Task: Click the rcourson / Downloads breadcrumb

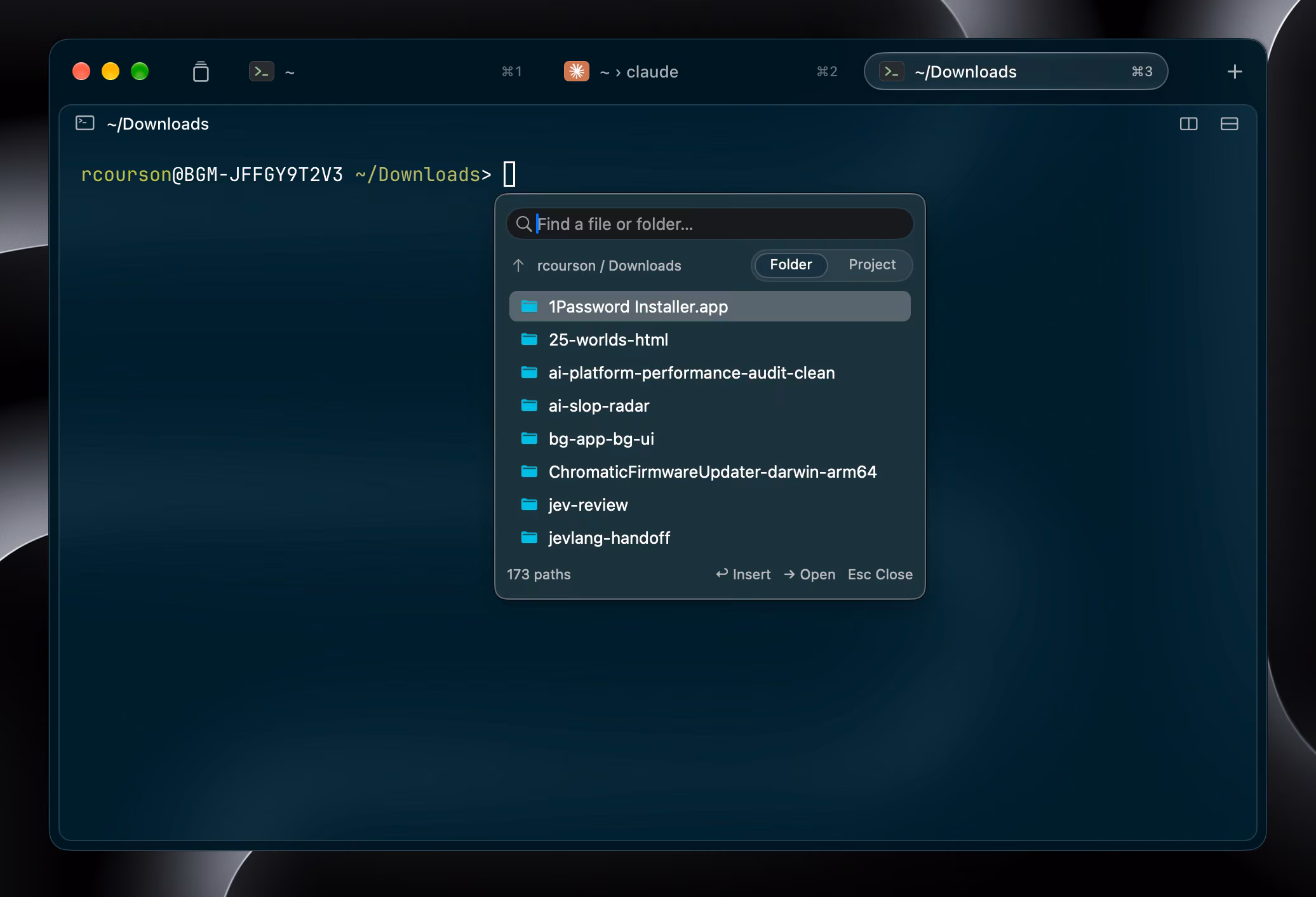Action: point(608,266)
